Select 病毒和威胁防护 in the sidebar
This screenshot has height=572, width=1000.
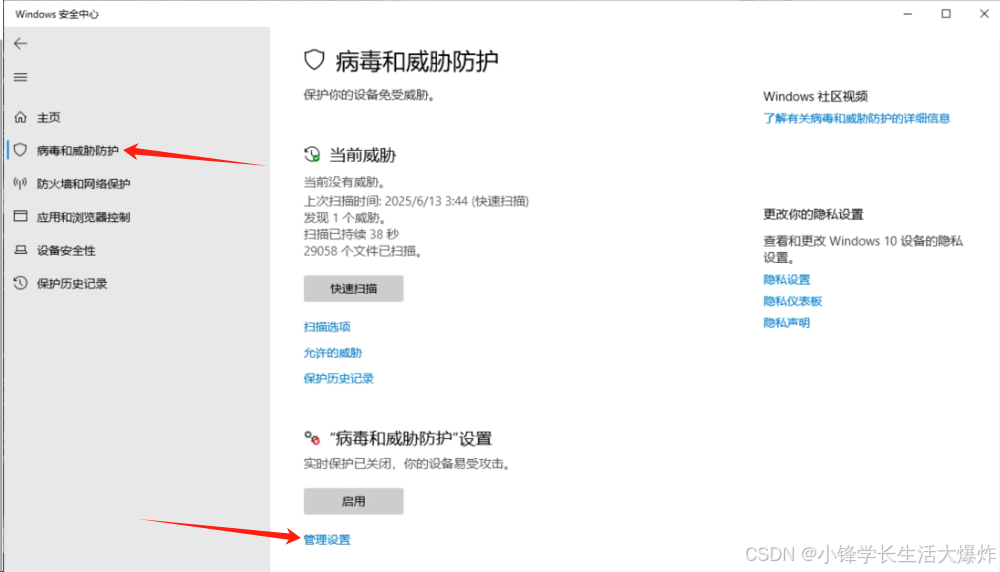tap(78, 150)
